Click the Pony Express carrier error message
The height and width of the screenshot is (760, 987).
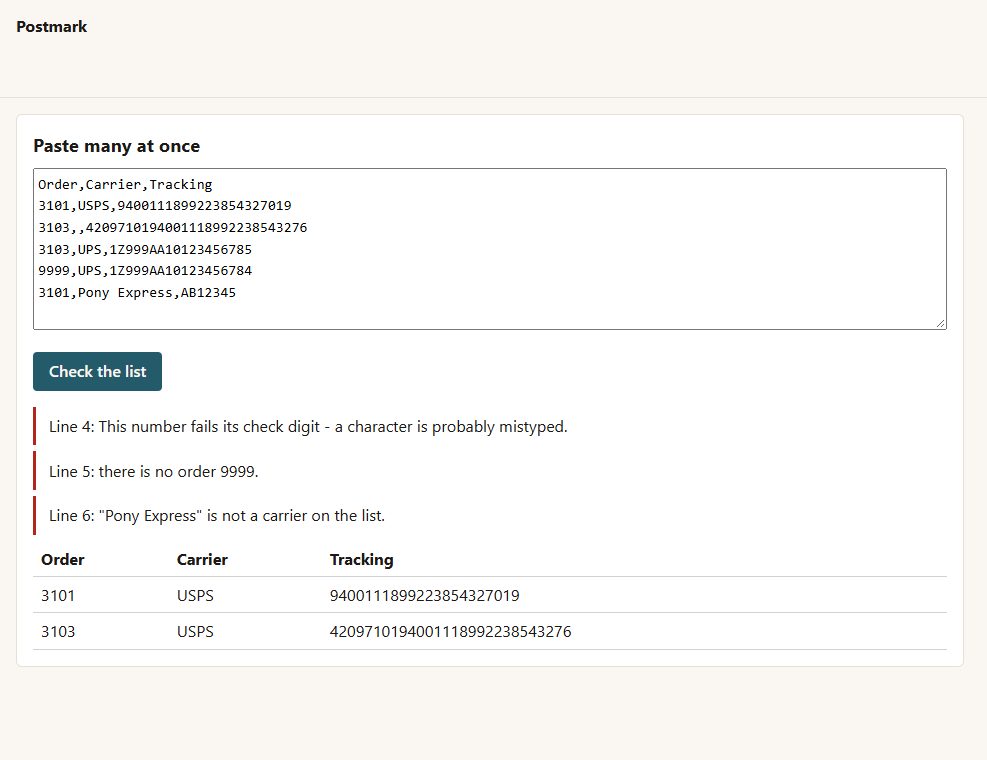(217, 516)
